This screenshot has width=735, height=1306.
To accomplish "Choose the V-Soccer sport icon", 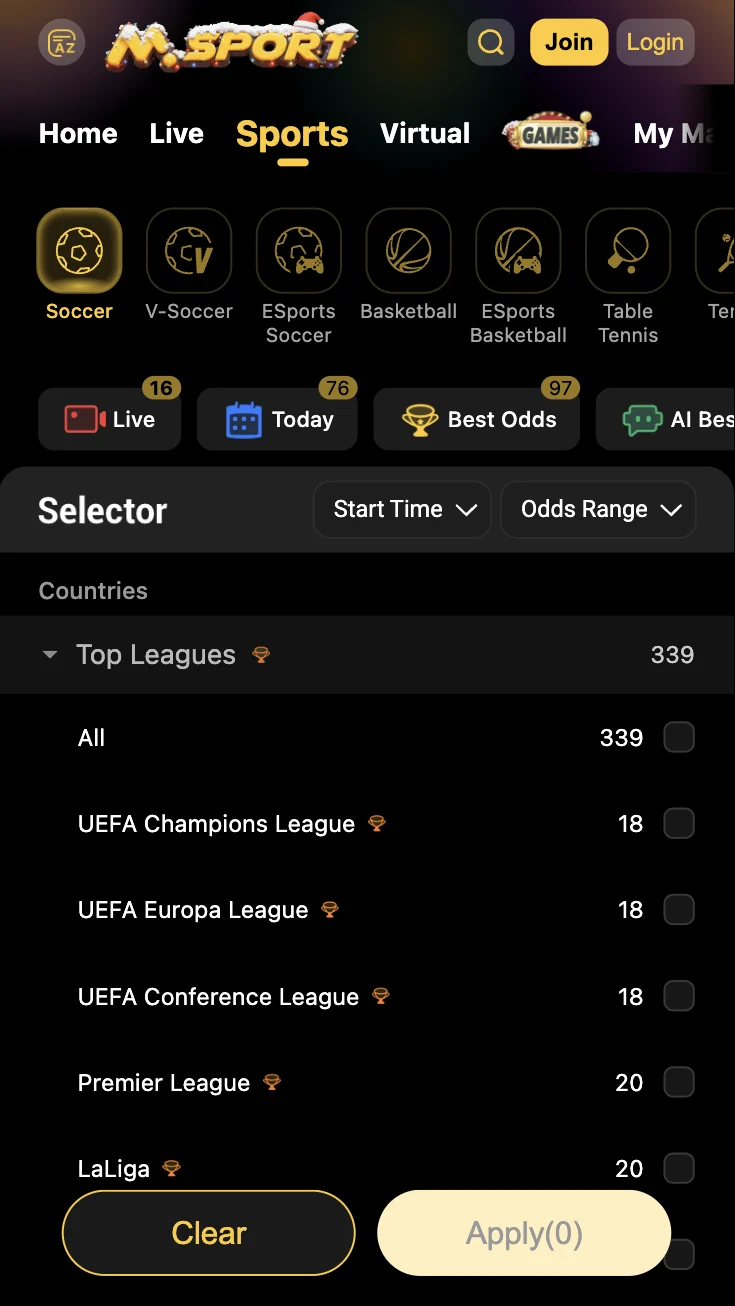I will [189, 250].
